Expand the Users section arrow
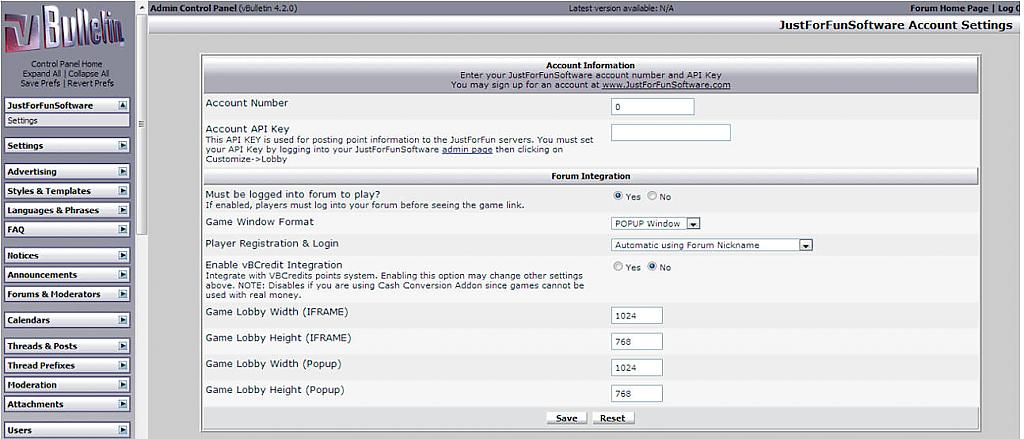Image resolution: width=1024 pixels, height=439 pixels. pos(123,430)
